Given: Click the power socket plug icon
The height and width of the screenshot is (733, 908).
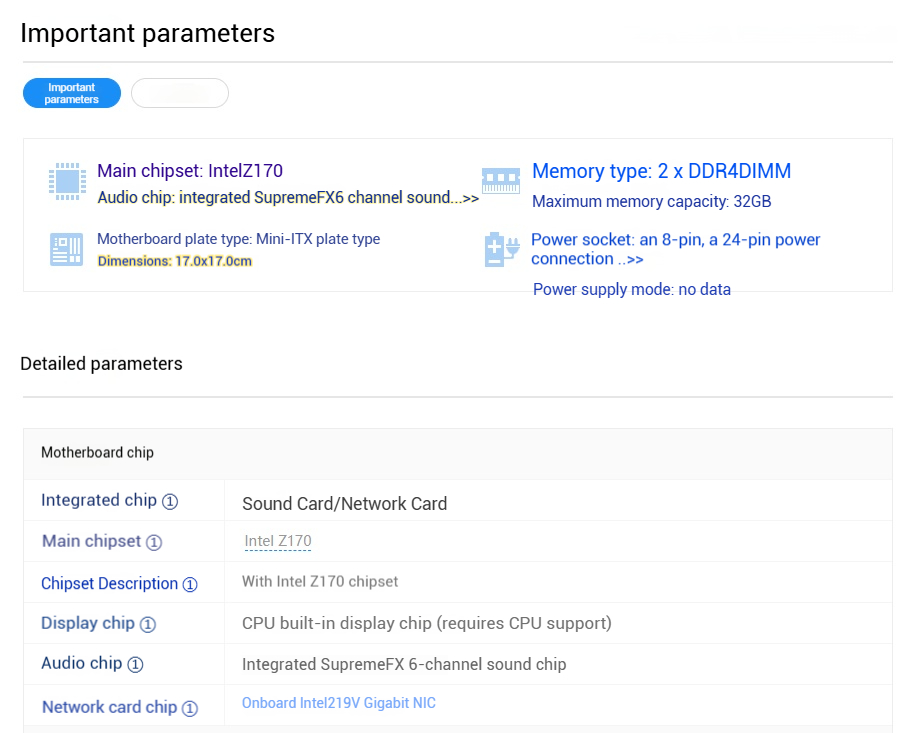Looking at the screenshot, I should point(501,249).
